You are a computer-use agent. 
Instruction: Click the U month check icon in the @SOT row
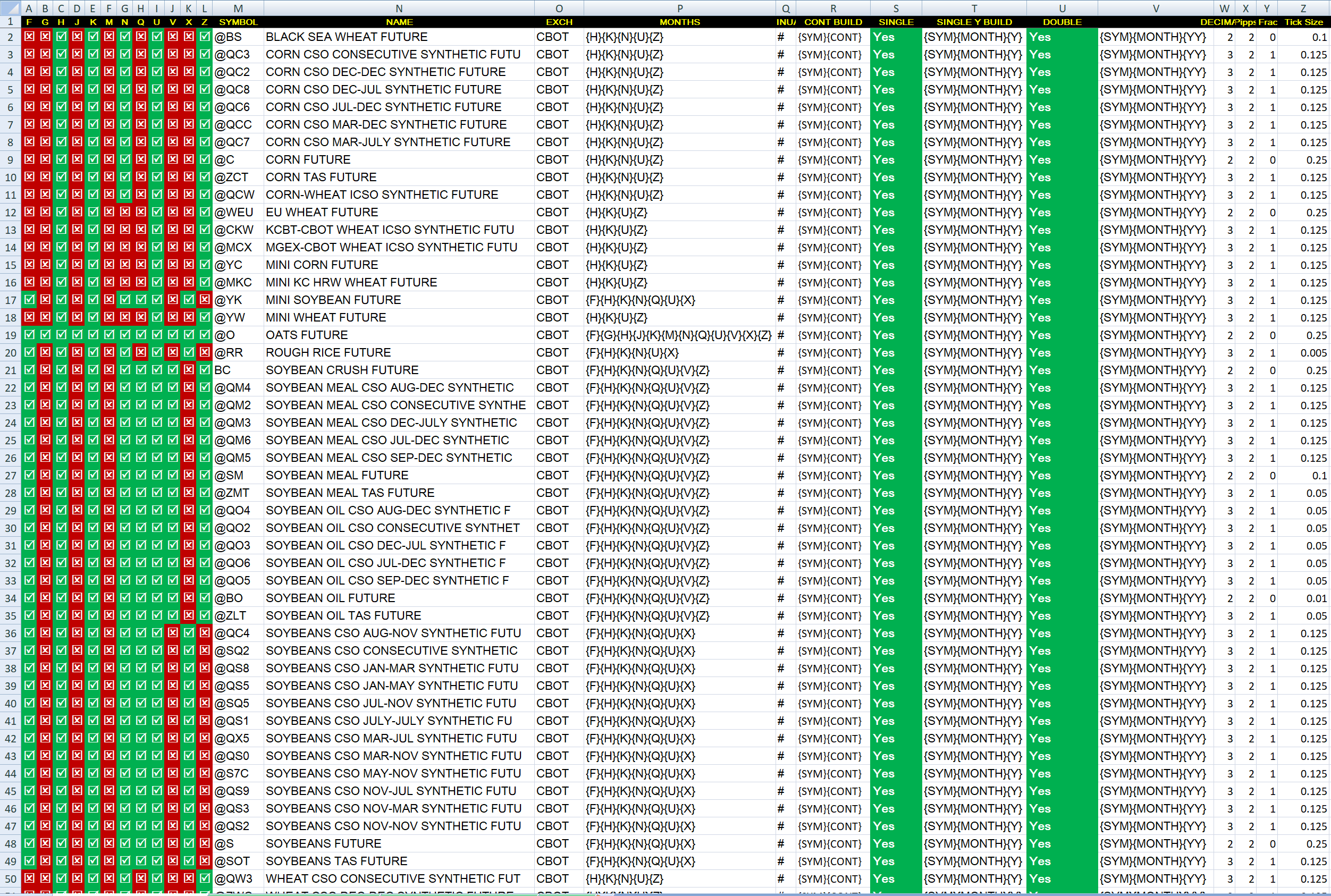pos(157,860)
